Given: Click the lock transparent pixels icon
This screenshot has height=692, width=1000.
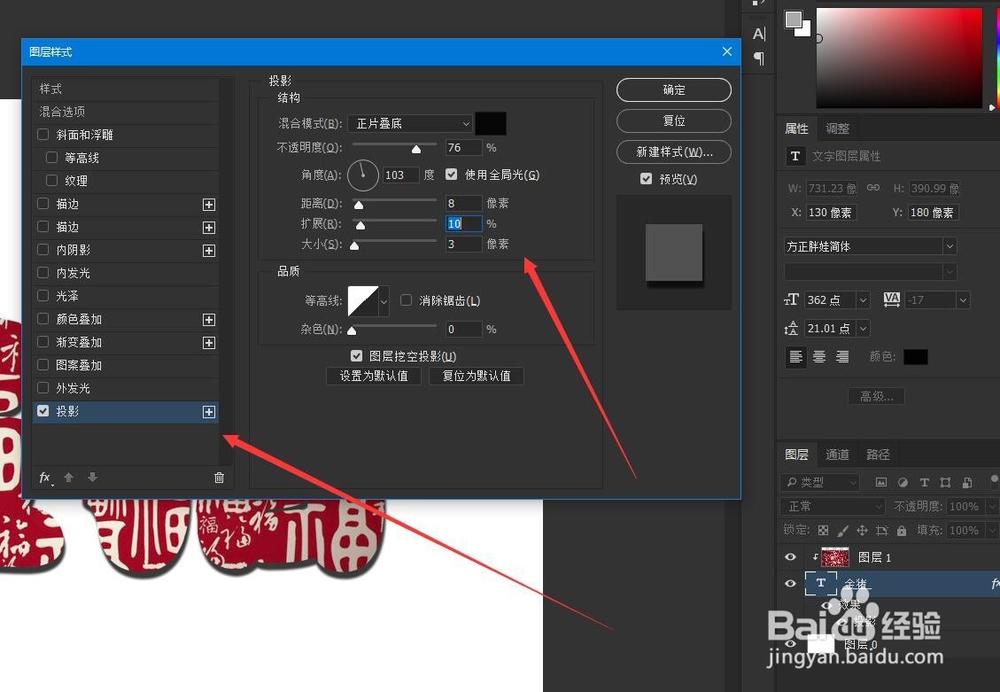Looking at the screenshot, I should pyautogui.click(x=823, y=531).
